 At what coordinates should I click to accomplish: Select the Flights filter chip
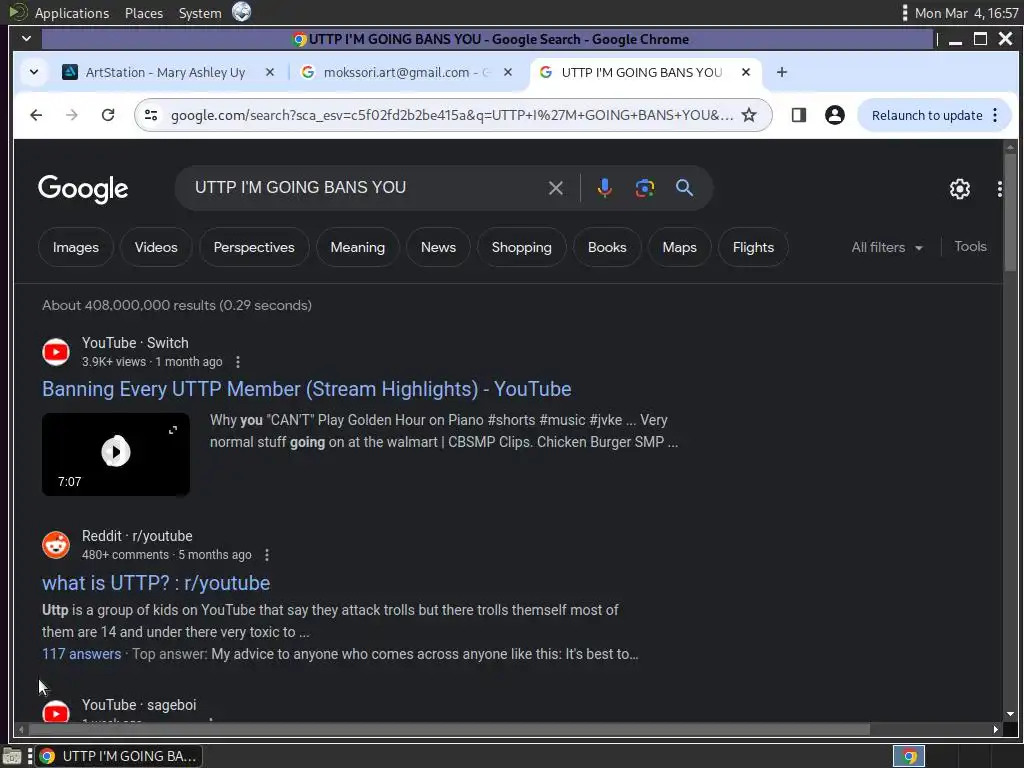pyautogui.click(x=754, y=248)
